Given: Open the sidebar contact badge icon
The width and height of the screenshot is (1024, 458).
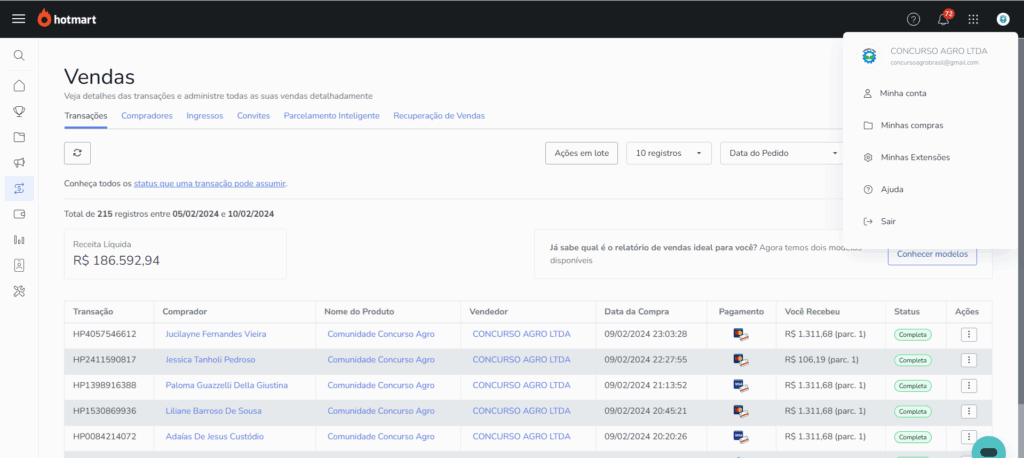Looking at the screenshot, I should [x=19, y=265].
